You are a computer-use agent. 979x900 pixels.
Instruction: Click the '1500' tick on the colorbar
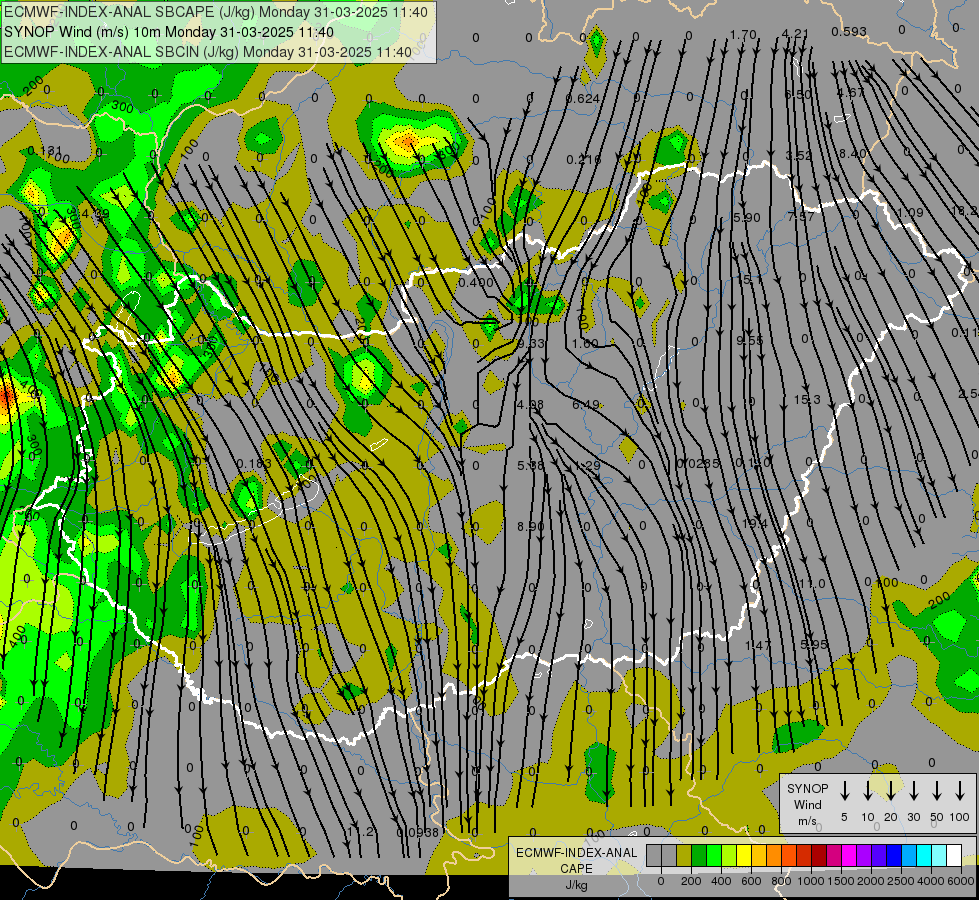840,881
